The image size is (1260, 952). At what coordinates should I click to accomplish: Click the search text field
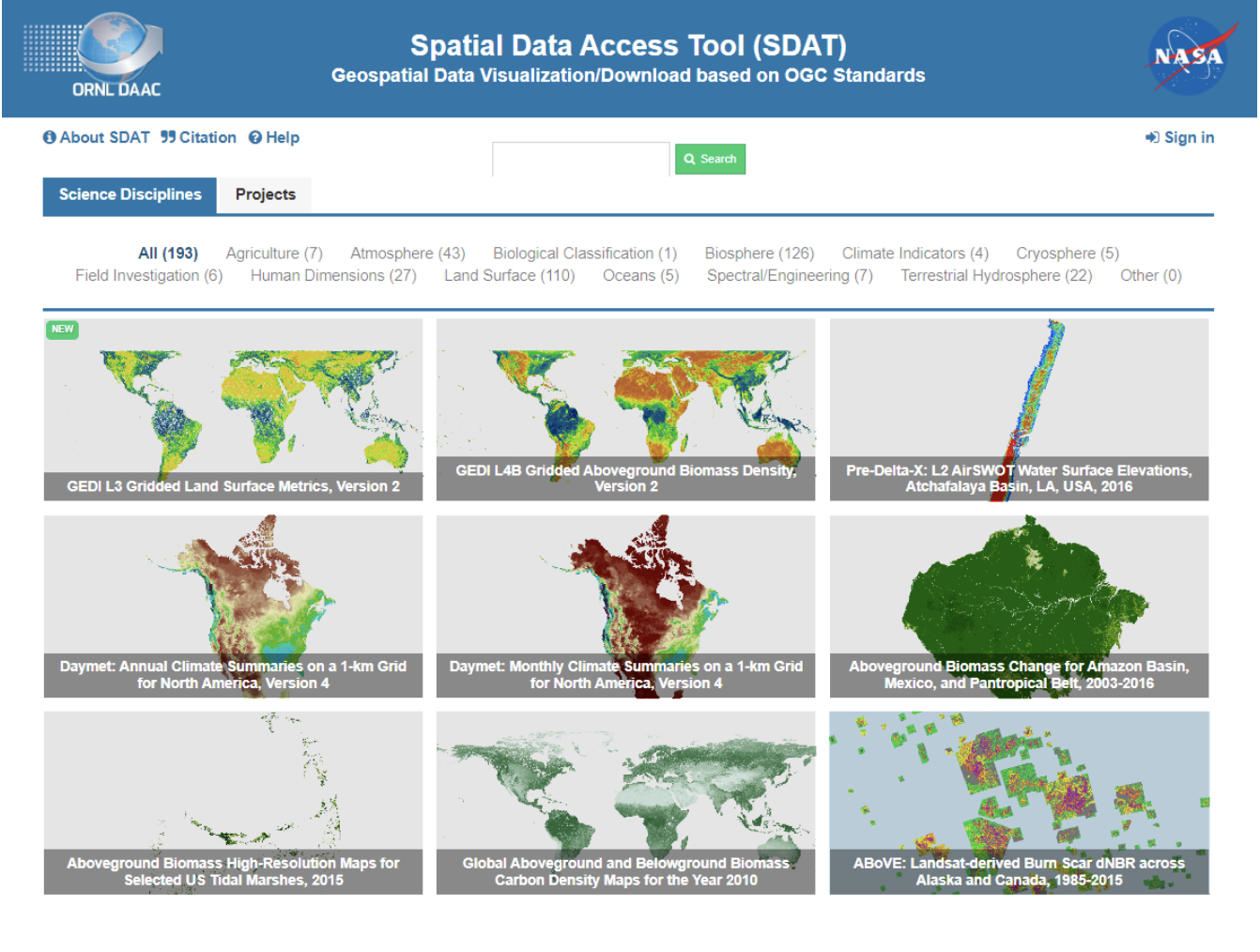coord(580,160)
